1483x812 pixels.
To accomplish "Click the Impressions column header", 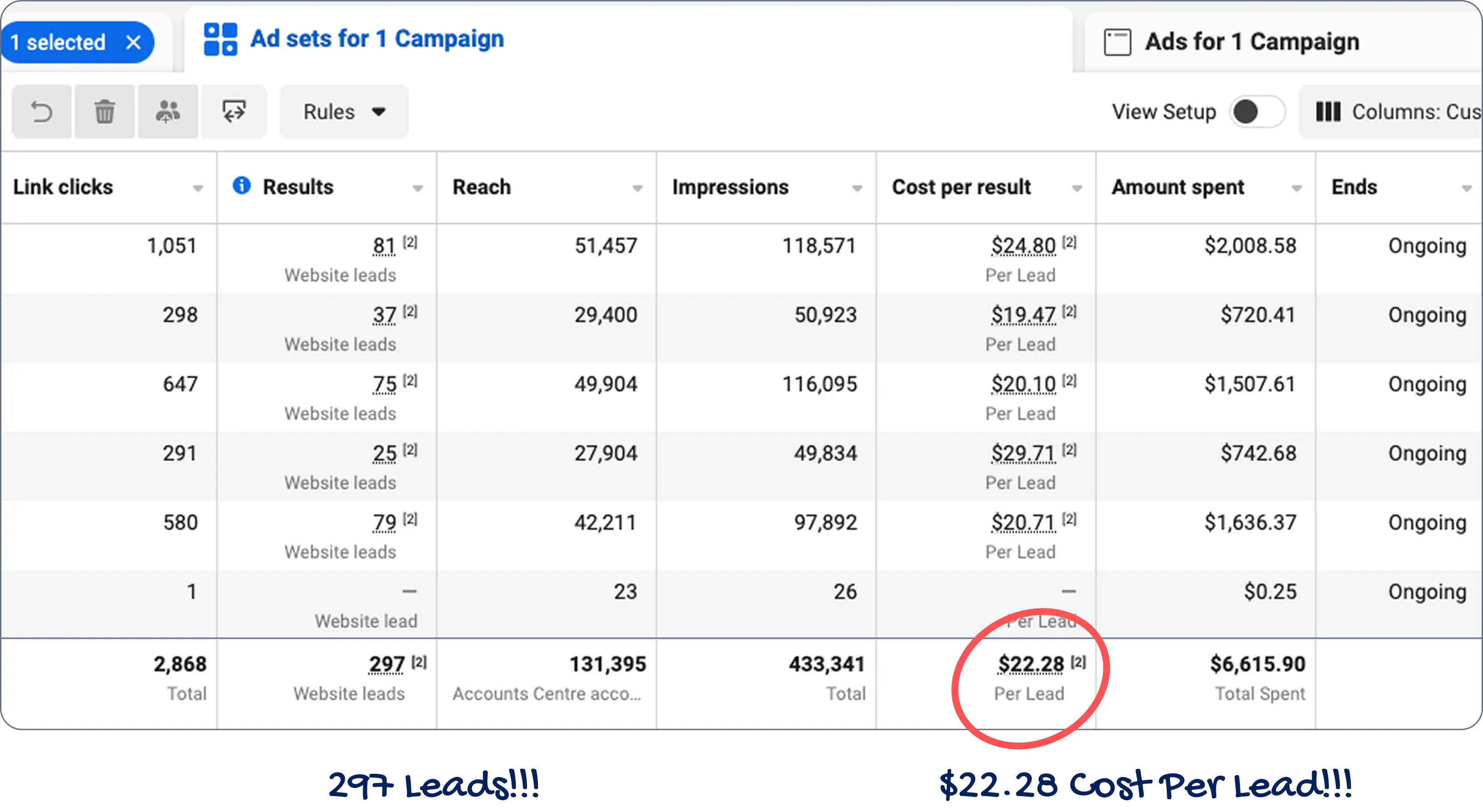I will point(730,187).
